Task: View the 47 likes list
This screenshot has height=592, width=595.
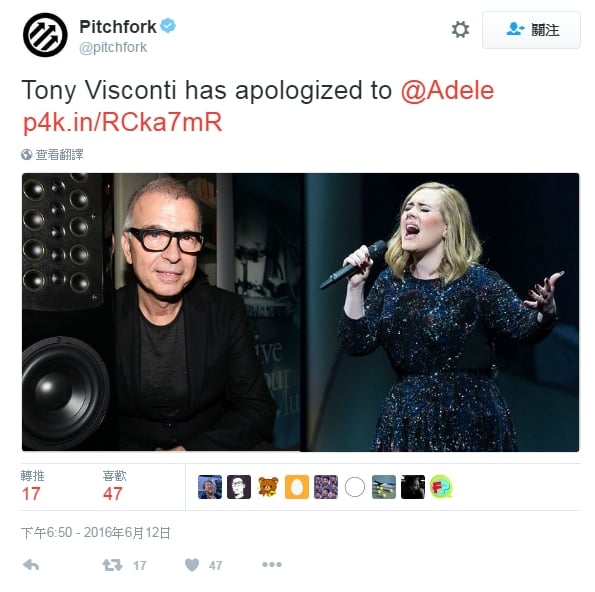Action: tap(114, 486)
